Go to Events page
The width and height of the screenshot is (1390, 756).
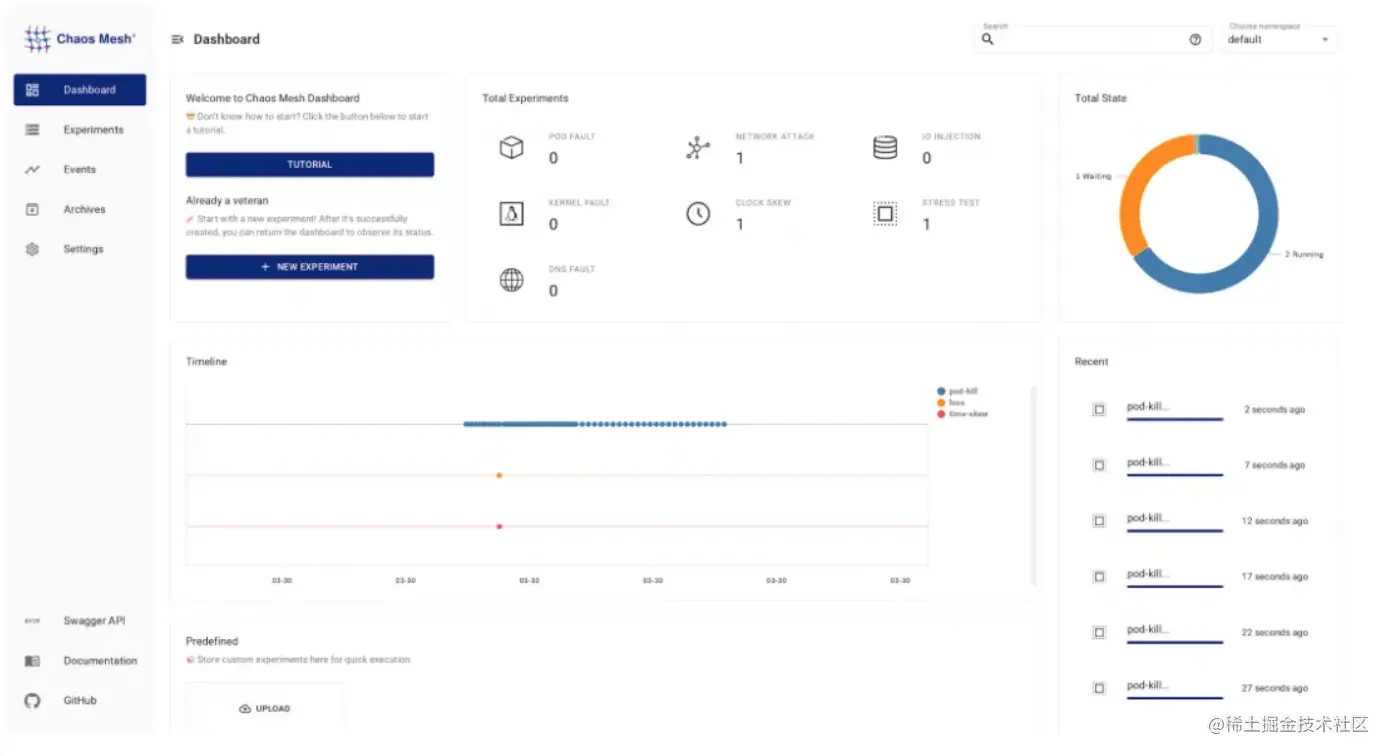click(80, 170)
